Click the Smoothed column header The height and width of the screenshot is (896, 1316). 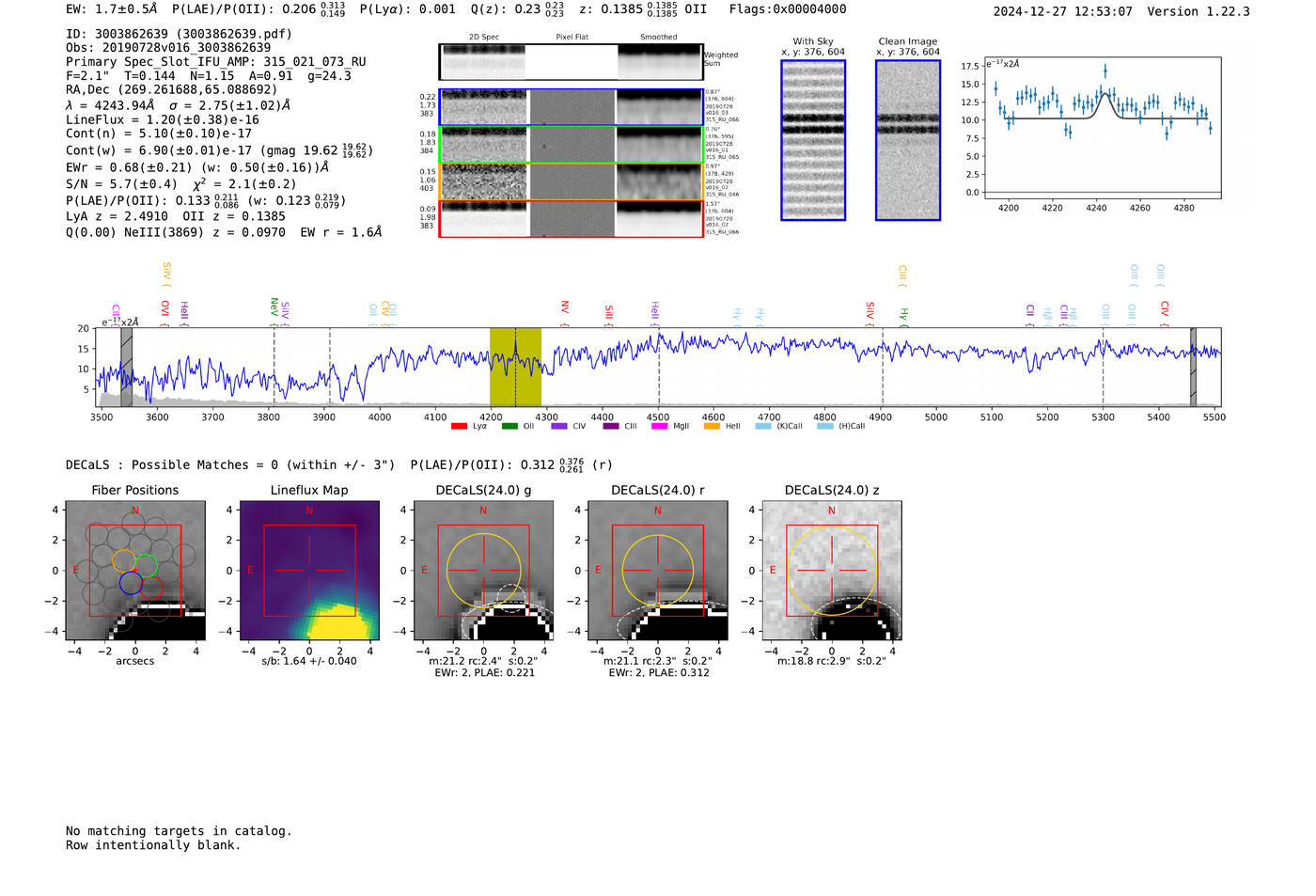pyautogui.click(x=659, y=38)
